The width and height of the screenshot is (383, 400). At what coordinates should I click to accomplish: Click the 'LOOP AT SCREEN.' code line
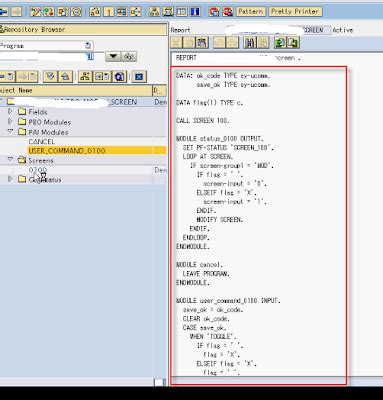208,157
